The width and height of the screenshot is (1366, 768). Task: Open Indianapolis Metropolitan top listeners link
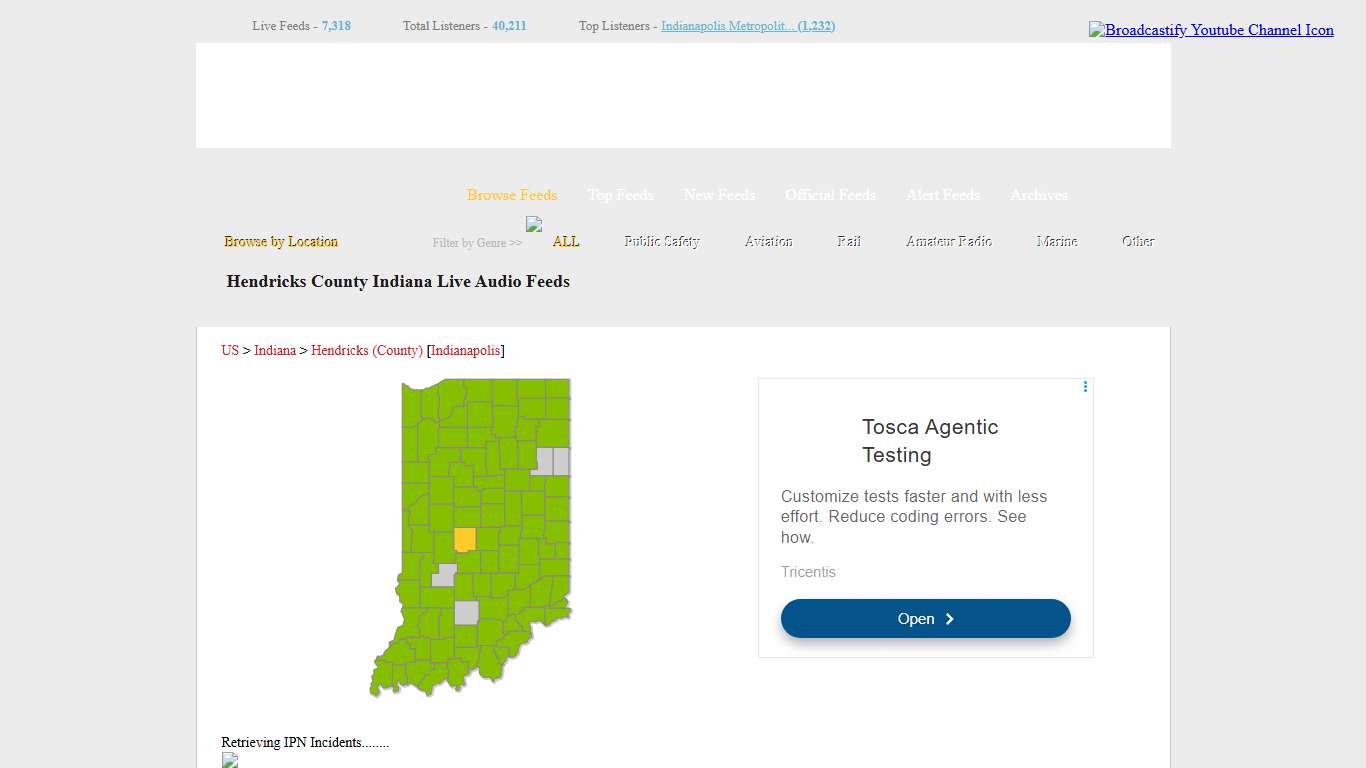747,25
